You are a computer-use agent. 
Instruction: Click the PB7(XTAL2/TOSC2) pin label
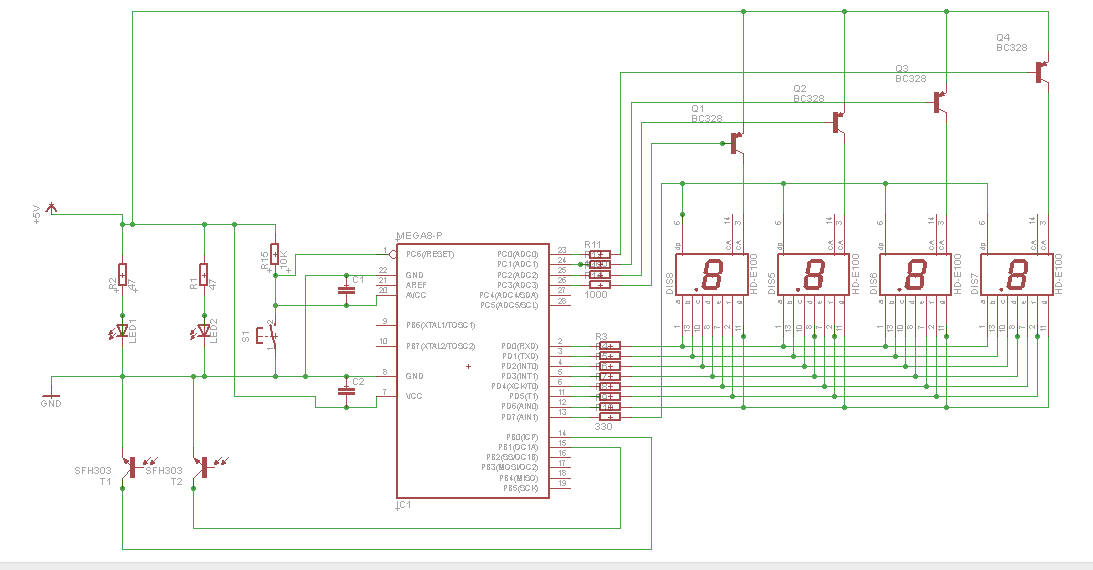441,346
